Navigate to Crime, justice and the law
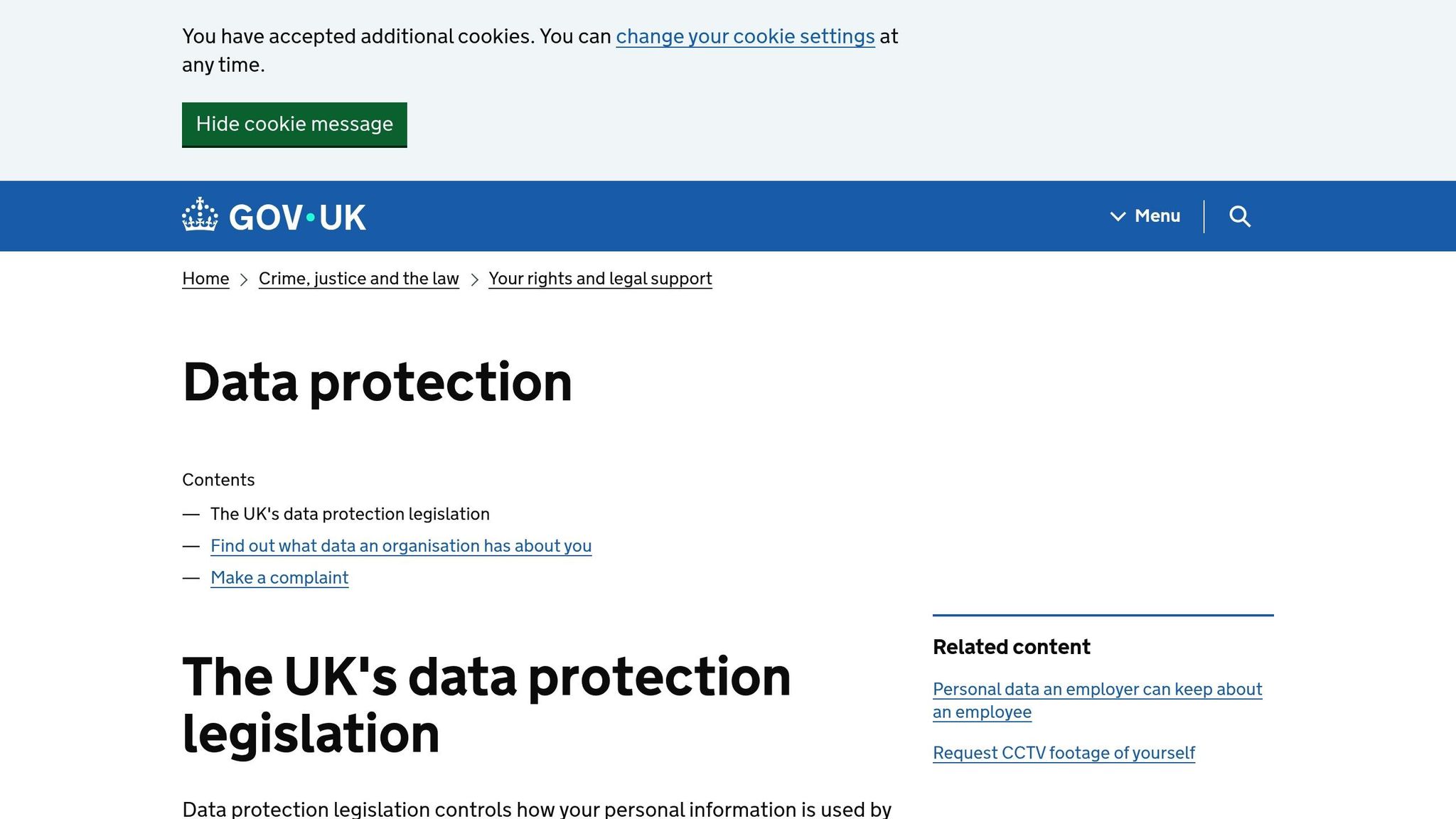Screen dimensions: 1456x819 coord(358,279)
